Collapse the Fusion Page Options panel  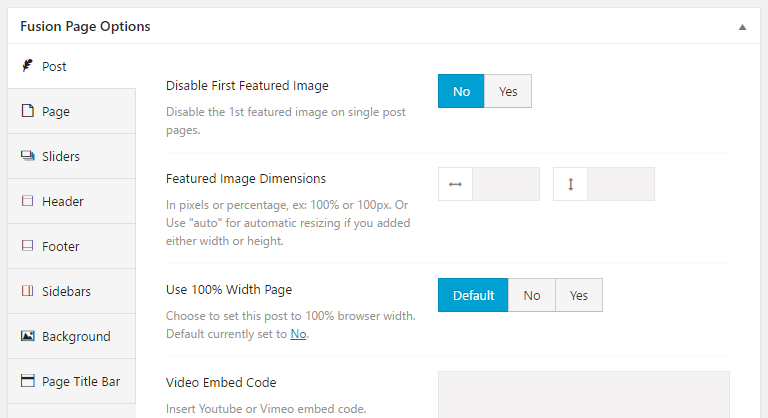[x=743, y=27]
